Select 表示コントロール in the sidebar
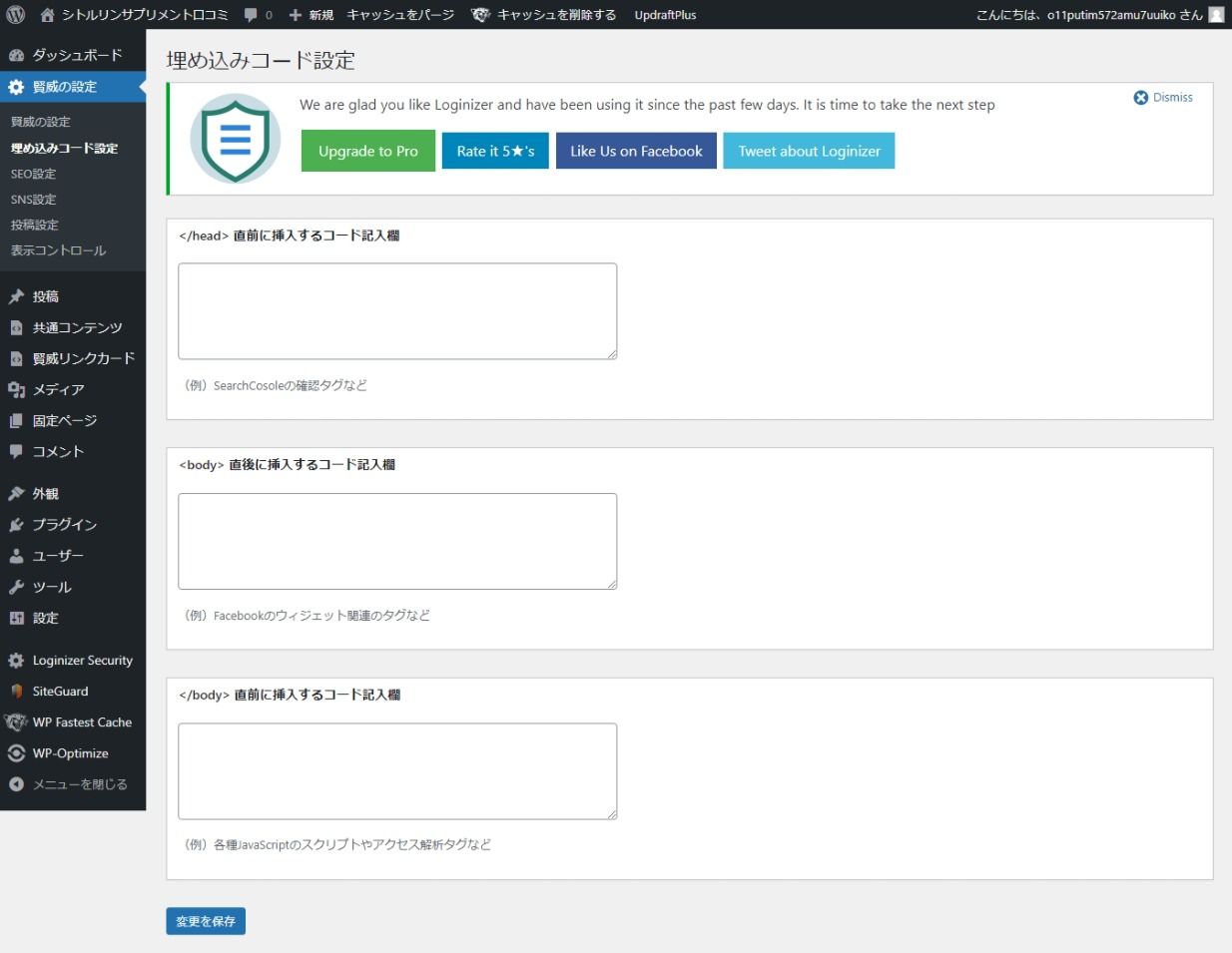Viewport: 1232px width, 953px height. (58, 250)
